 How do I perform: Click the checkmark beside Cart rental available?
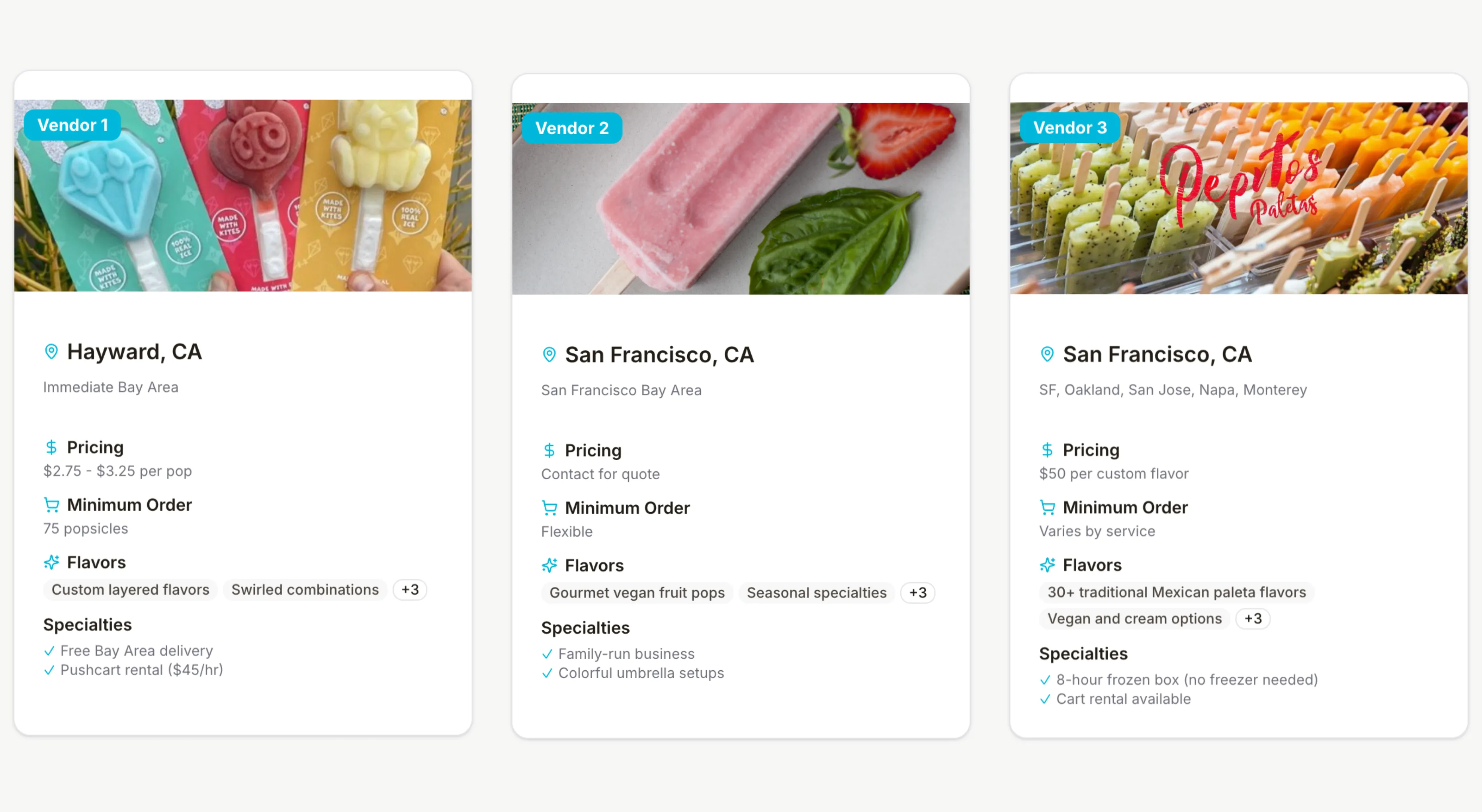point(1045,699)
